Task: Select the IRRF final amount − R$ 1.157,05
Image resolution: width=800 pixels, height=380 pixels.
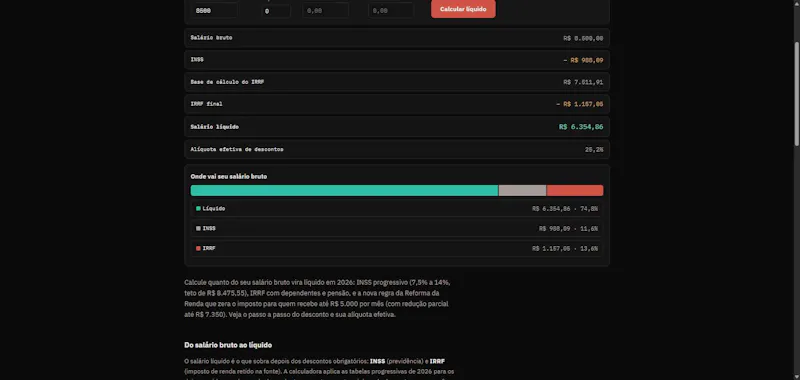Action: [580, 104]
